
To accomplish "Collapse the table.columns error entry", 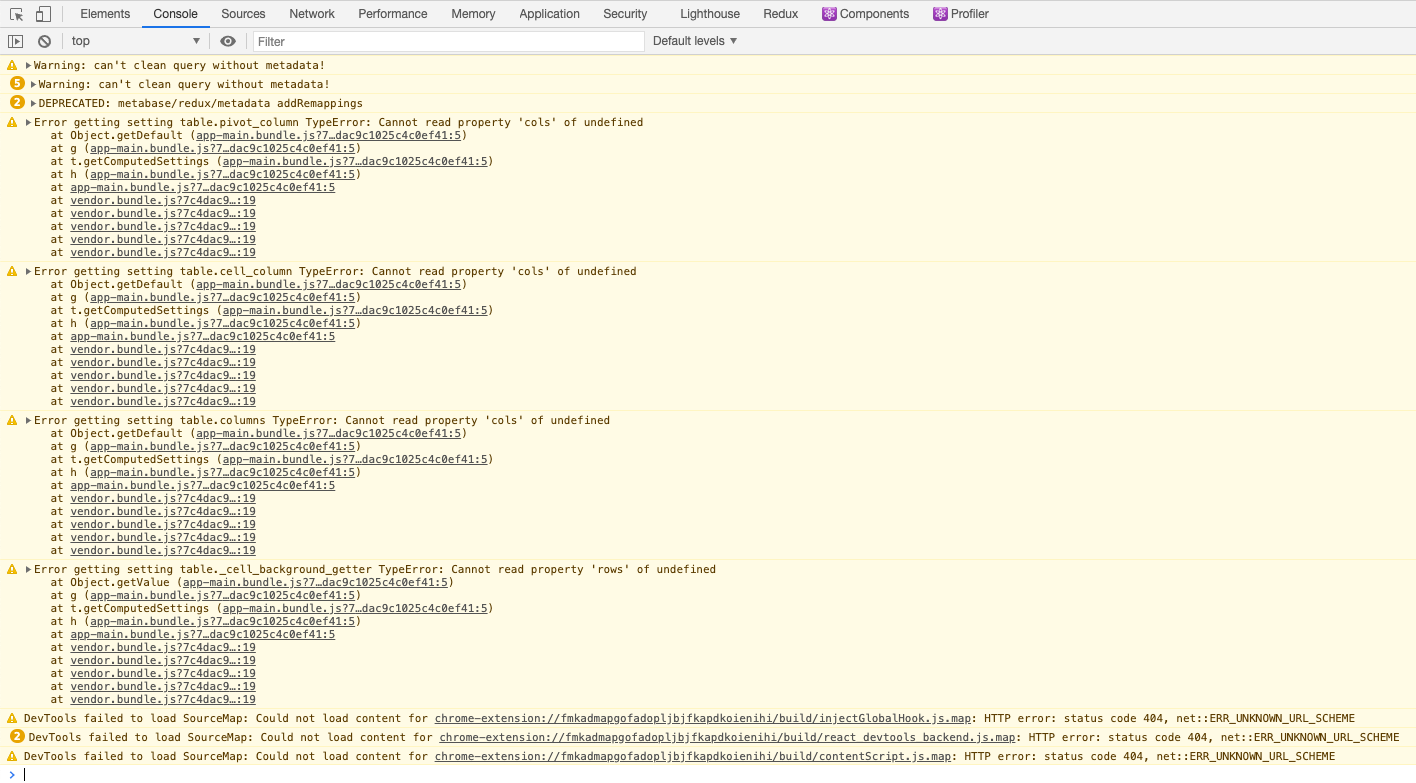I will 29,420.
